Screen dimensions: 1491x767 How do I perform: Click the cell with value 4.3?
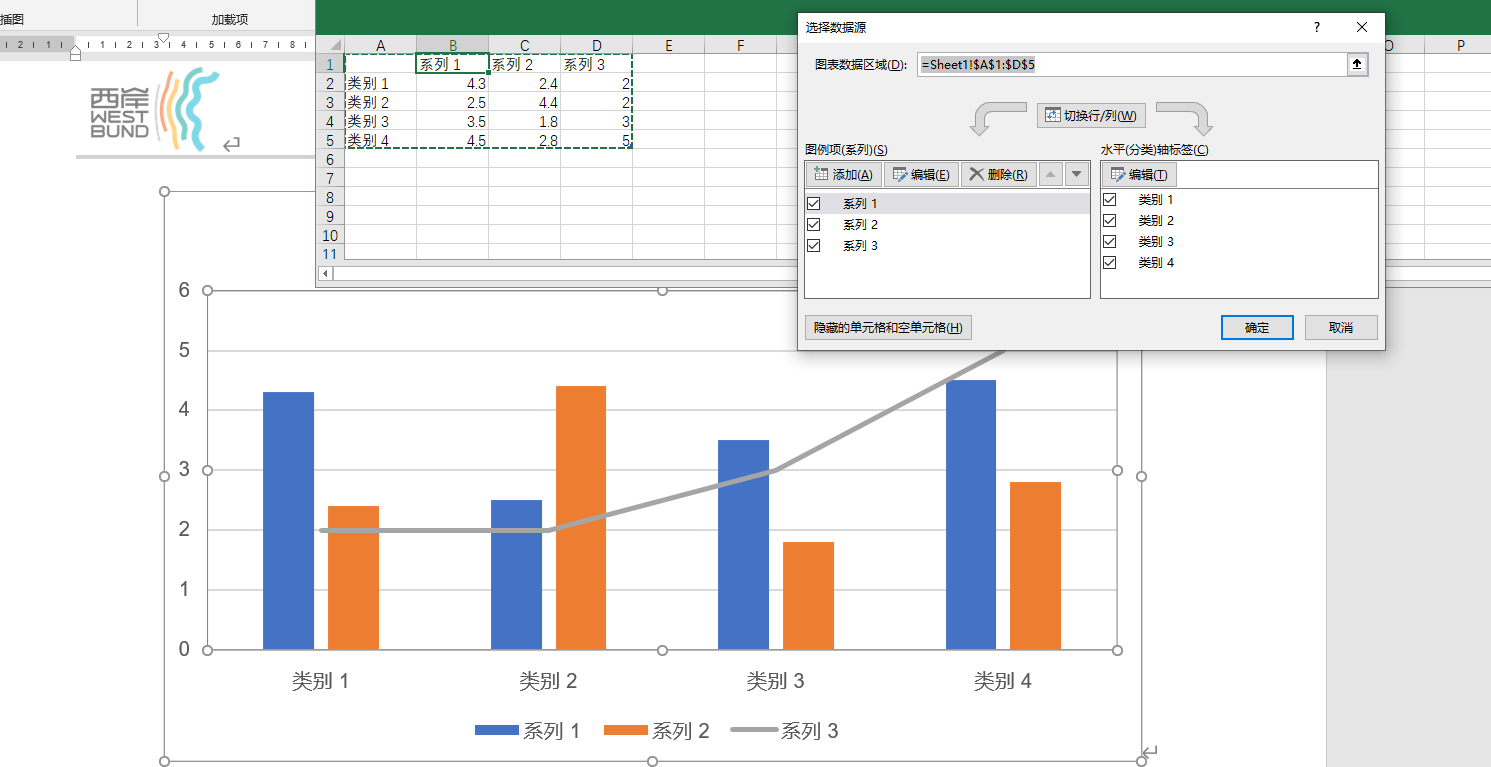tap(452, 84)
